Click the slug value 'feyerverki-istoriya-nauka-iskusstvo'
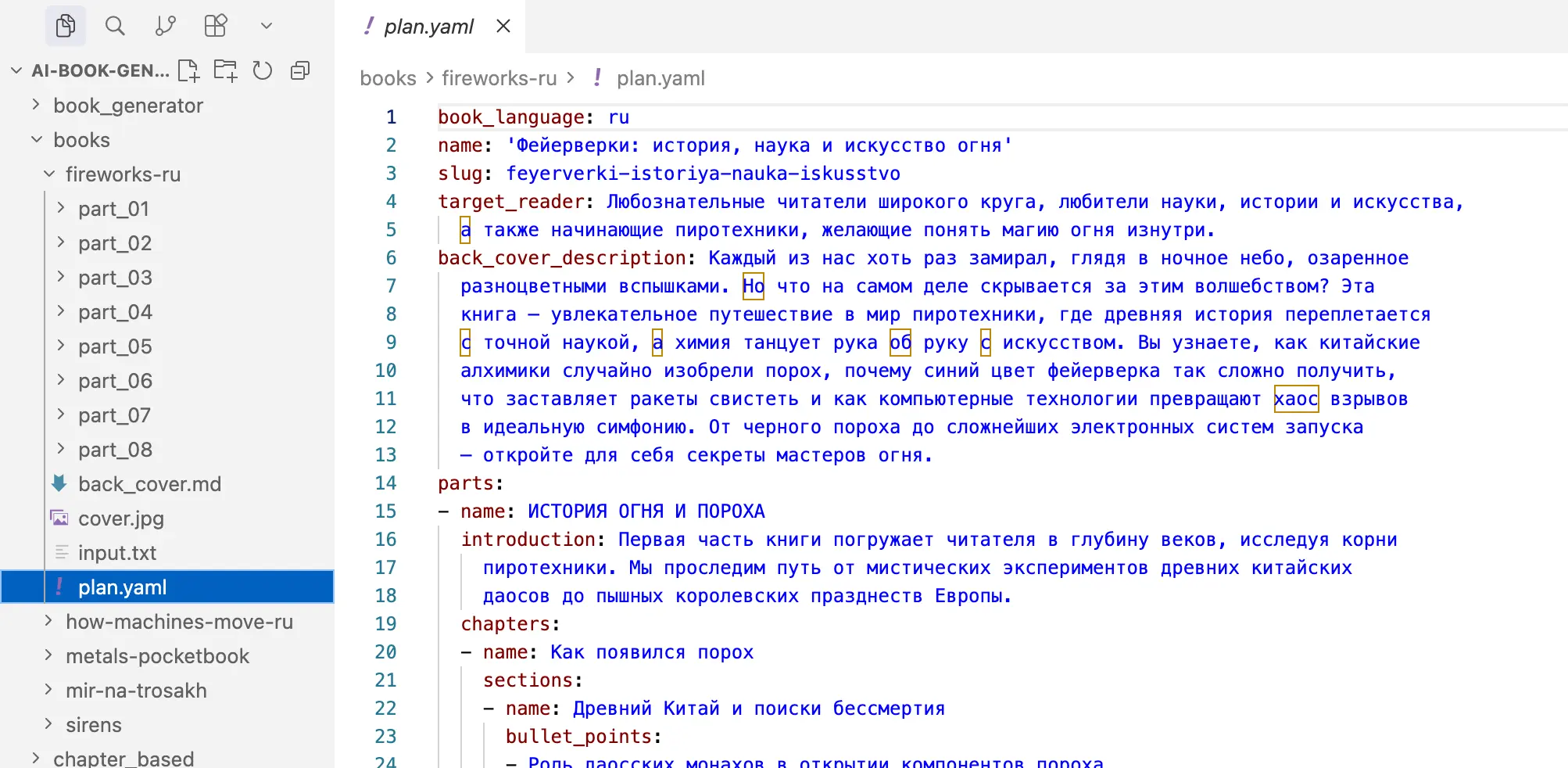 [x=703, y=174]
